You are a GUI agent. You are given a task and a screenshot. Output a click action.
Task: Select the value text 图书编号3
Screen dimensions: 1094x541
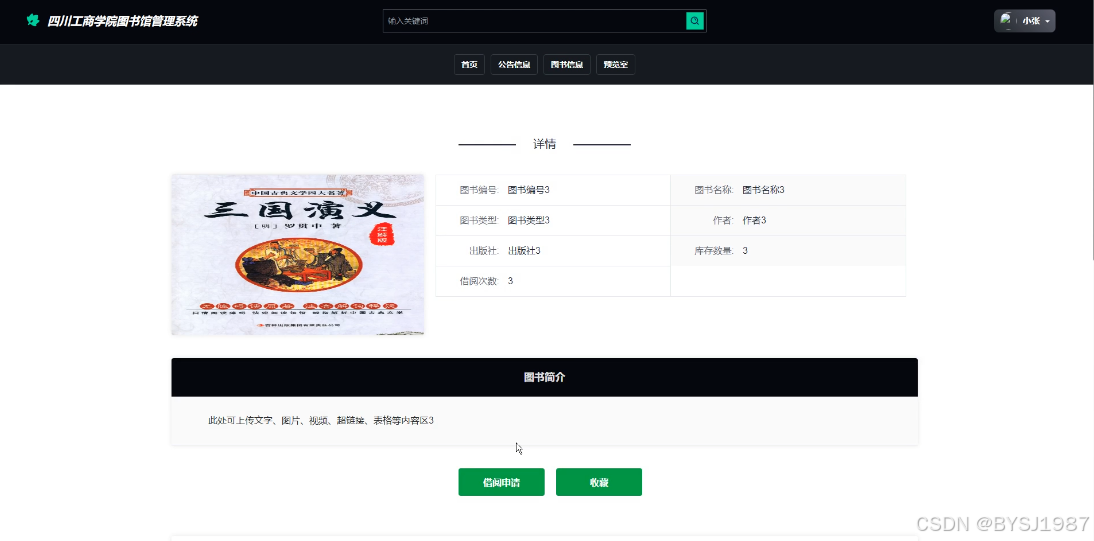click(529, 190)
